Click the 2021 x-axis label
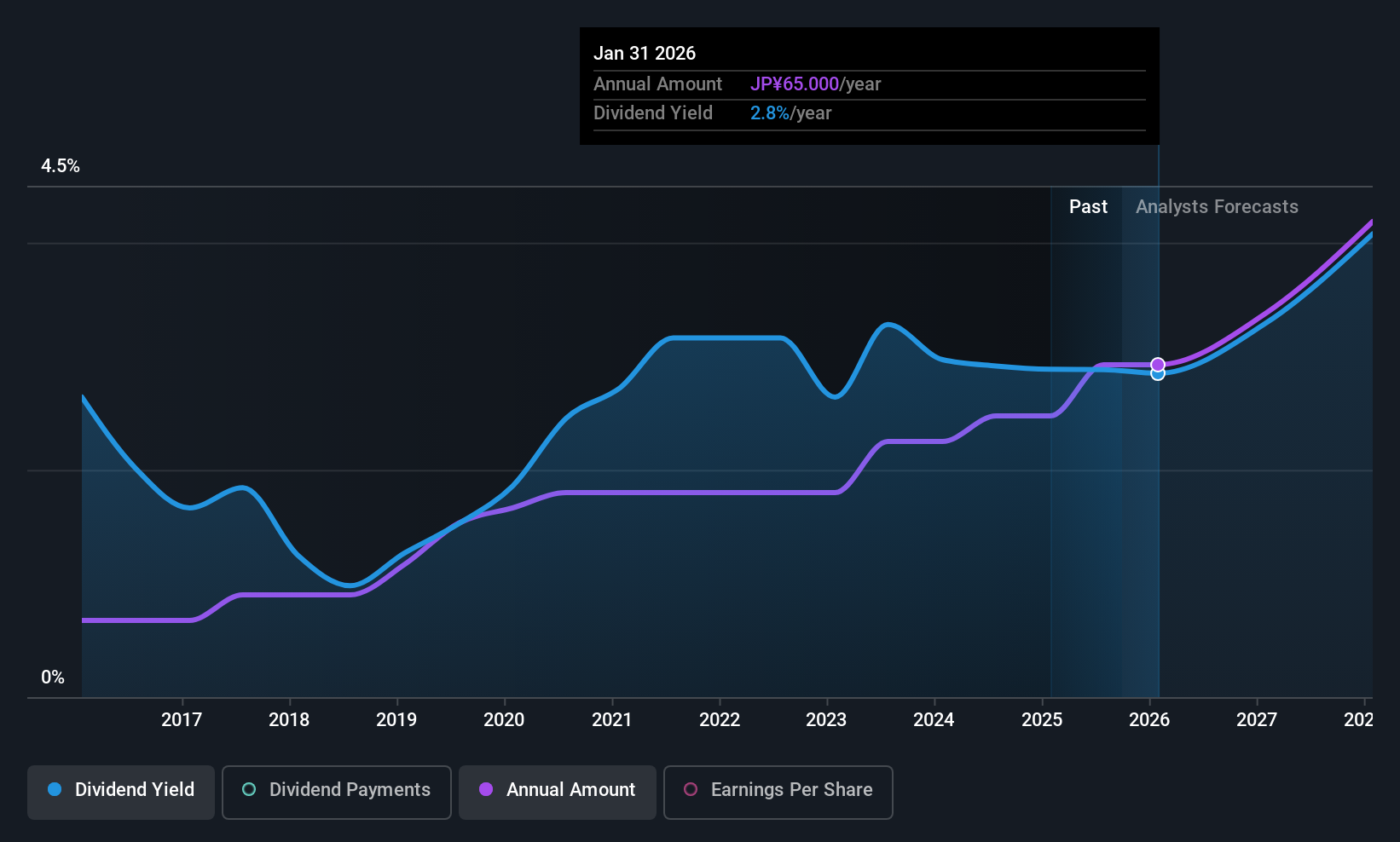The width and height of the screenshot is (1400, 842). click(612, 720)
